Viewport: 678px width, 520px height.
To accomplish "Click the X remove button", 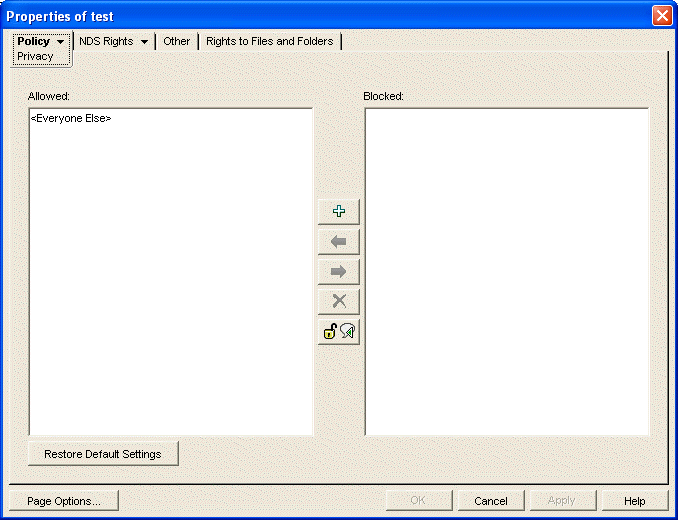I will (339, 301).
